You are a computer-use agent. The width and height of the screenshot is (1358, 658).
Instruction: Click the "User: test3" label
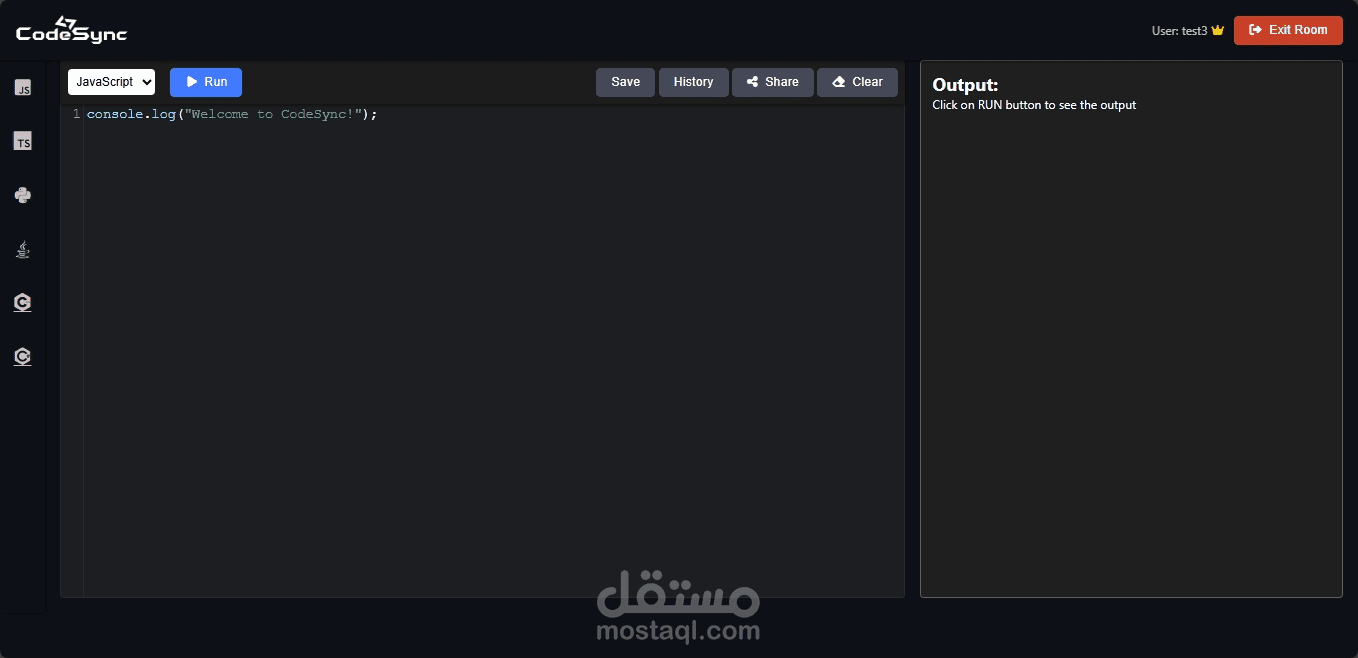pyautogui.click(x=1180, y=30)
